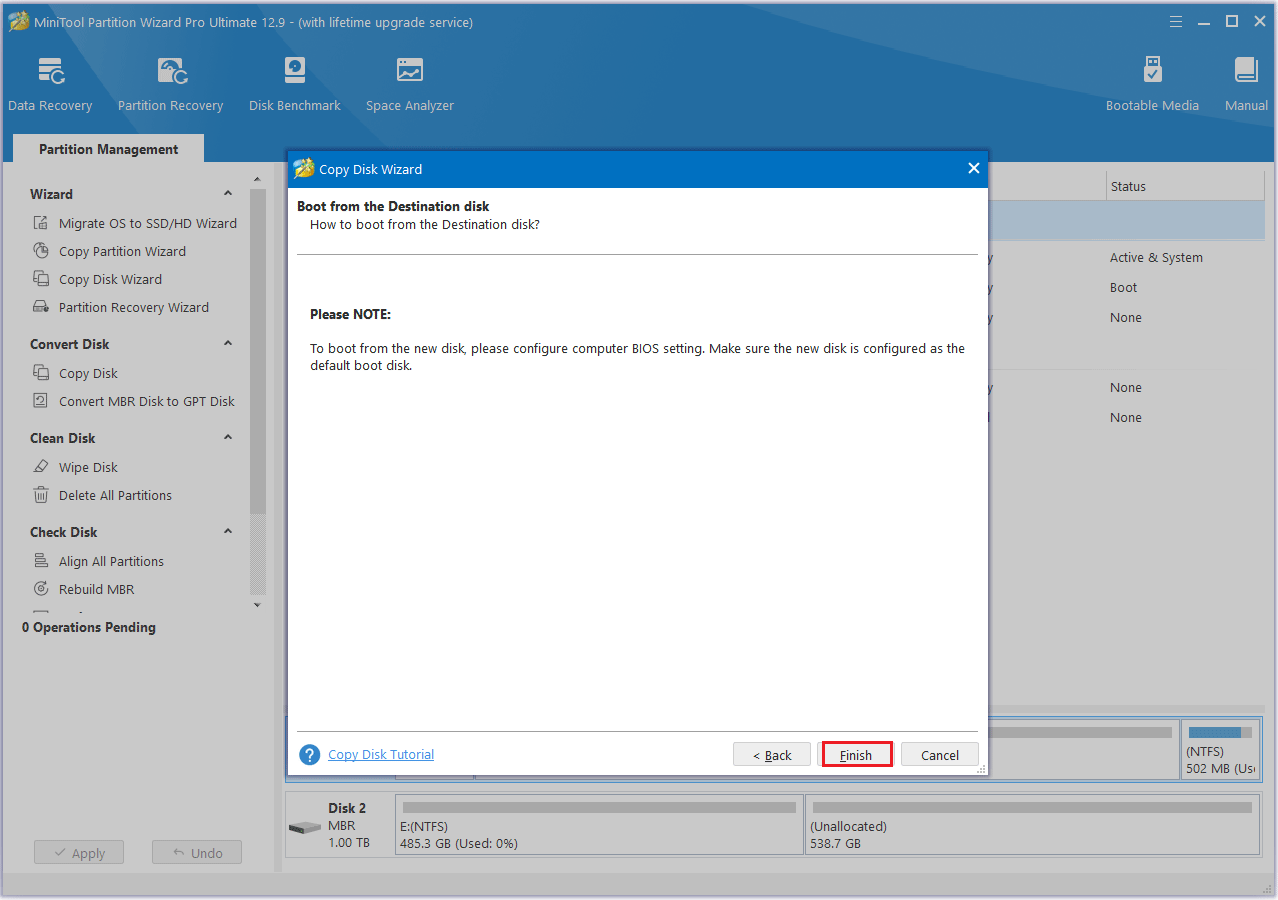Collapse the Wizard section
This screenshot has height=900, width=1278.
(x=227, y=193)
